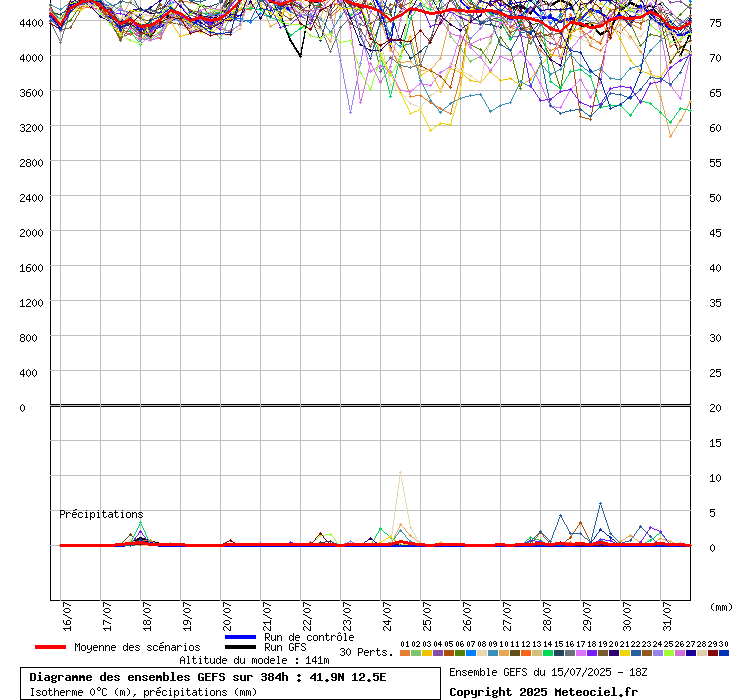
Task: Click the orange swatch for perturbation 01
Action: click(405, 653)
